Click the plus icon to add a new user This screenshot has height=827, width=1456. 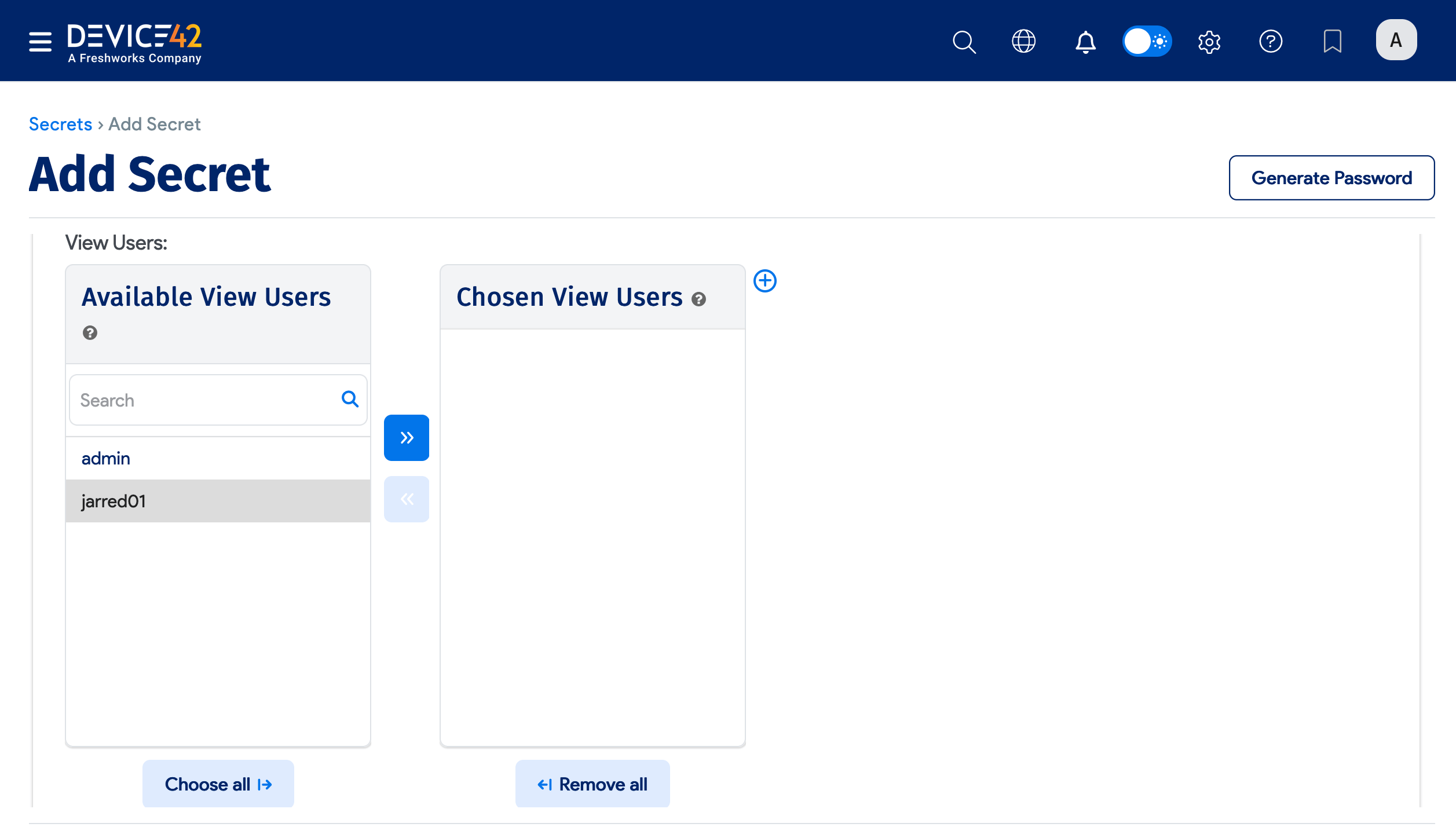(765, 280)
